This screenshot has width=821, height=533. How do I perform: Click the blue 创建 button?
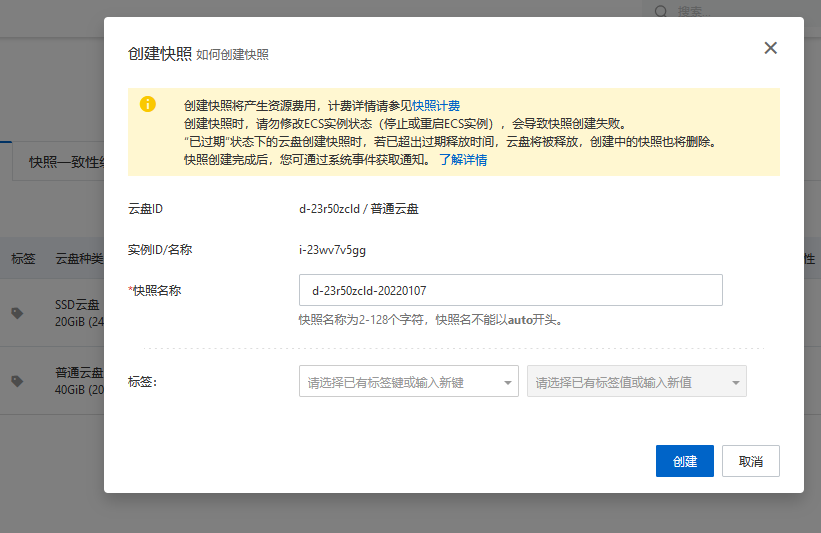click(x=684, y=461)
